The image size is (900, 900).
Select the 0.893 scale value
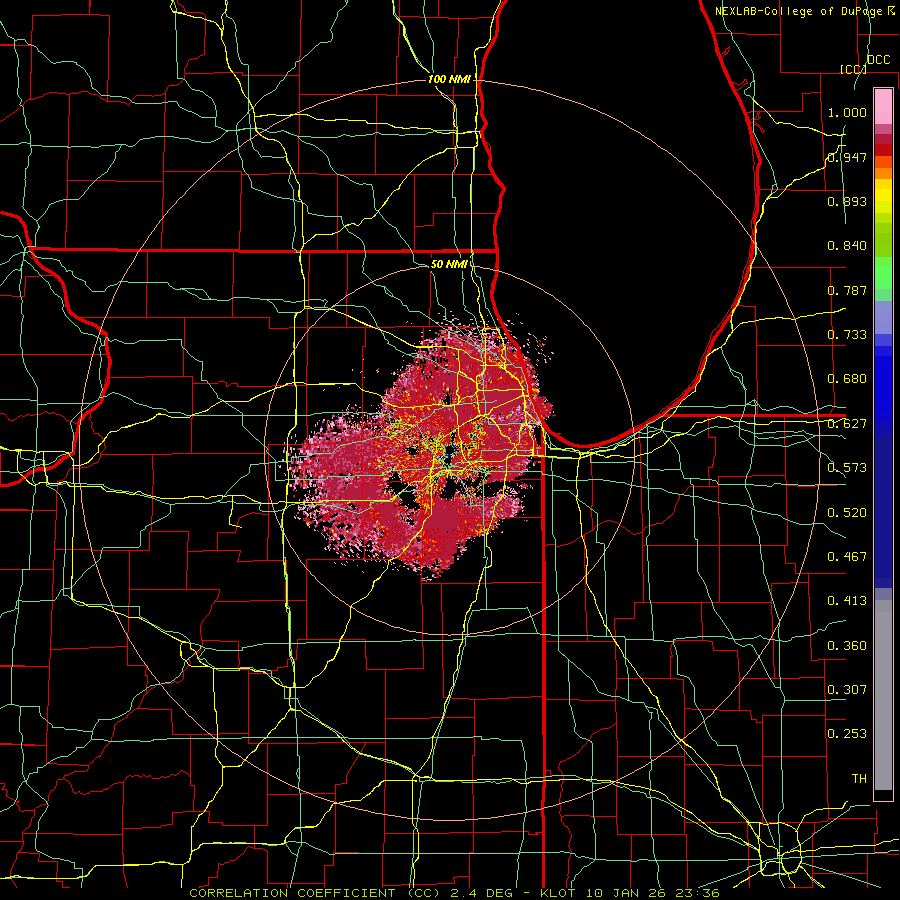[847, 201]
